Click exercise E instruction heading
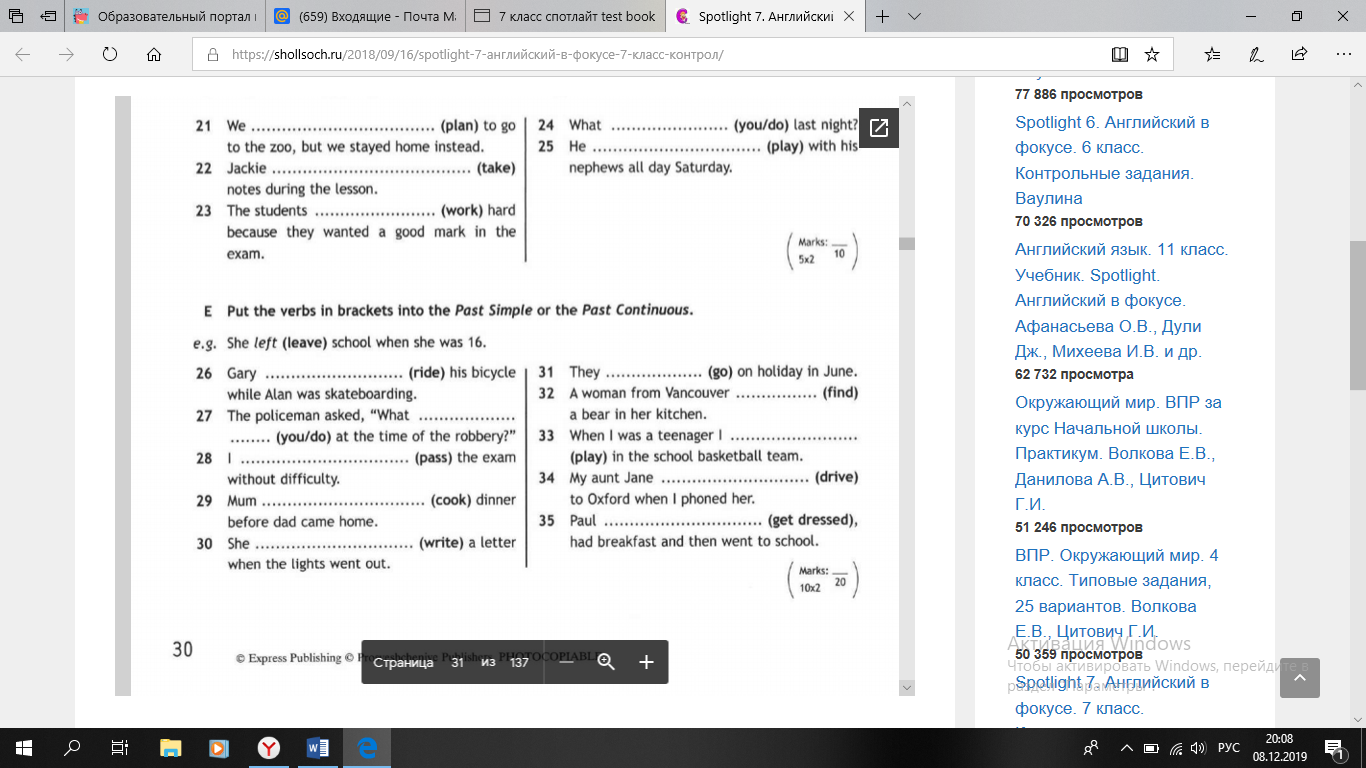 tap(459, 310)
